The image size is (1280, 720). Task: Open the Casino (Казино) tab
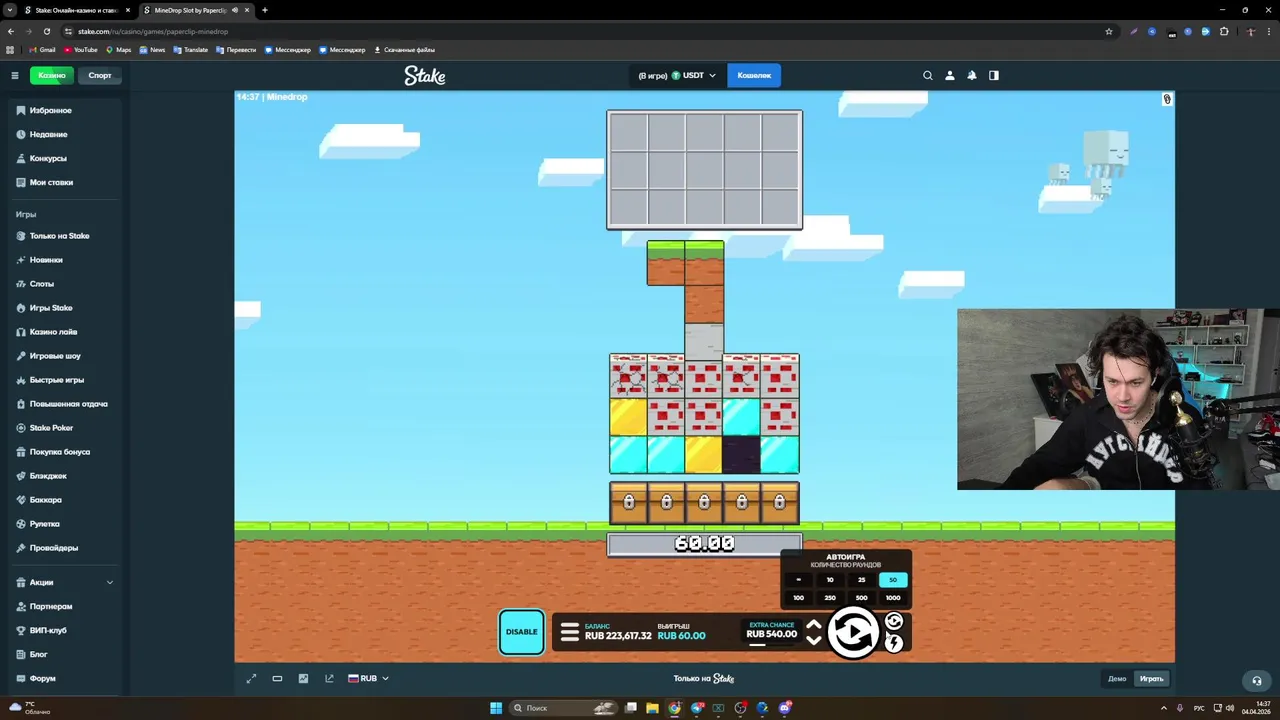pyautogui.click(x=52, y=75)
